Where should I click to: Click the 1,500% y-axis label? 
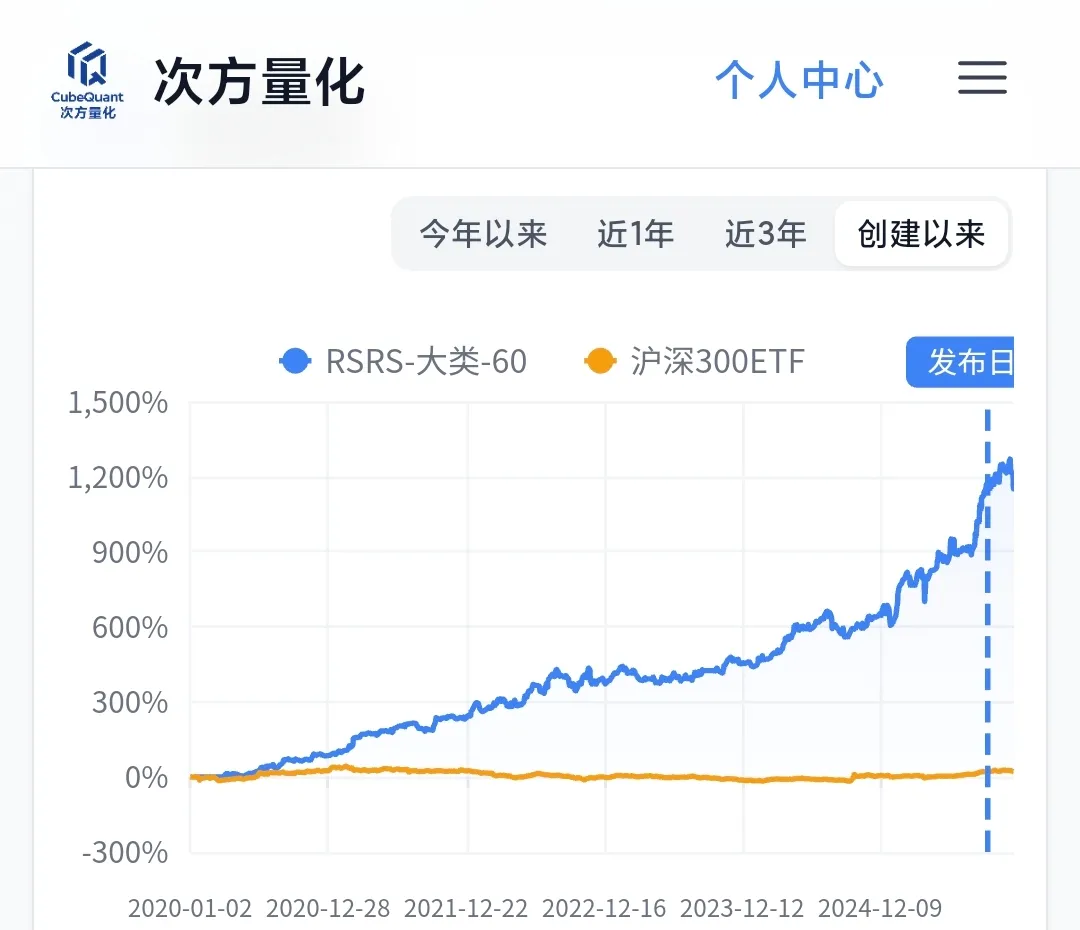117,403
